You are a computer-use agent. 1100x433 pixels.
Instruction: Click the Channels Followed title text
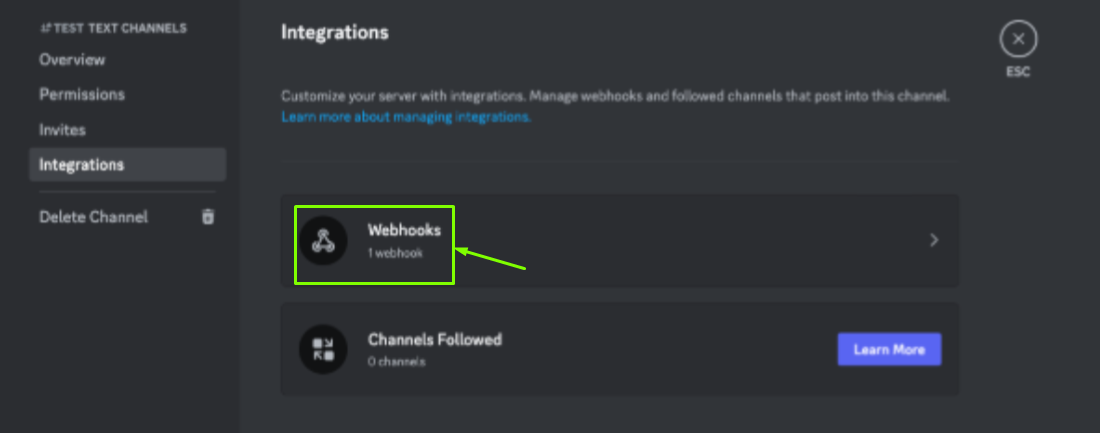tap(435, 339)
